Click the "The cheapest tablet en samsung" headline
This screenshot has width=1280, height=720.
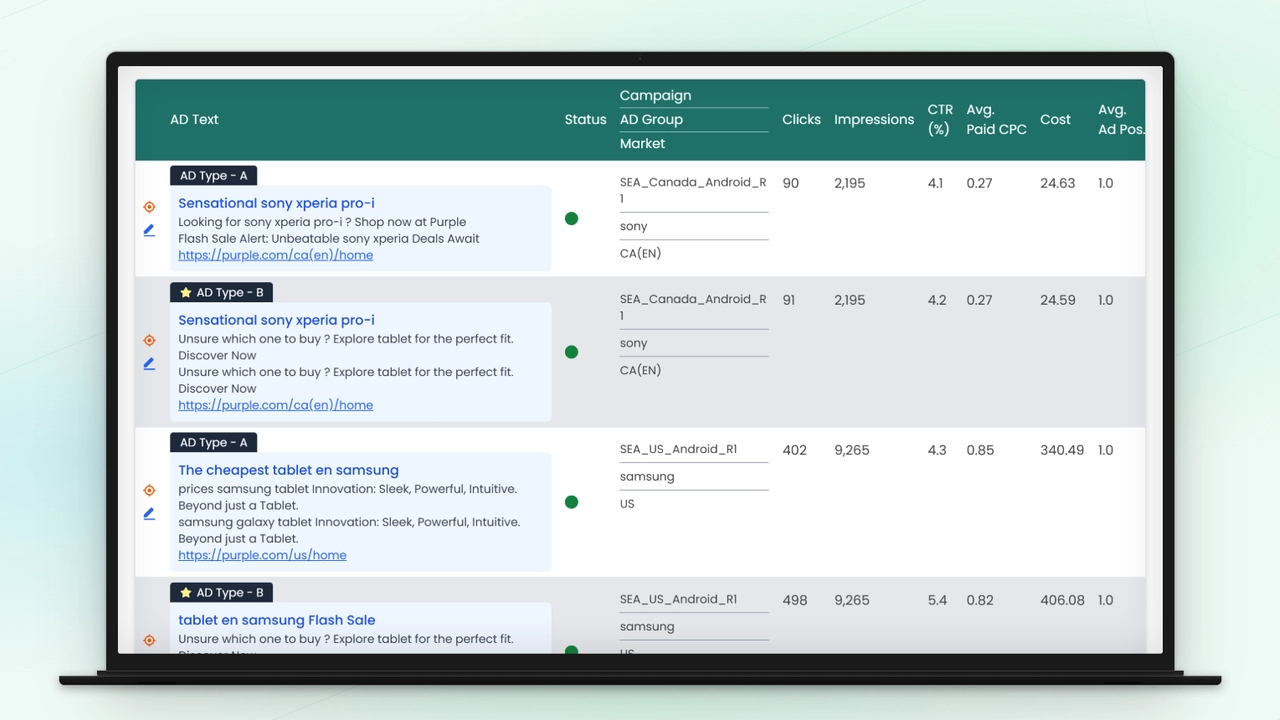(x=288, y=470)
